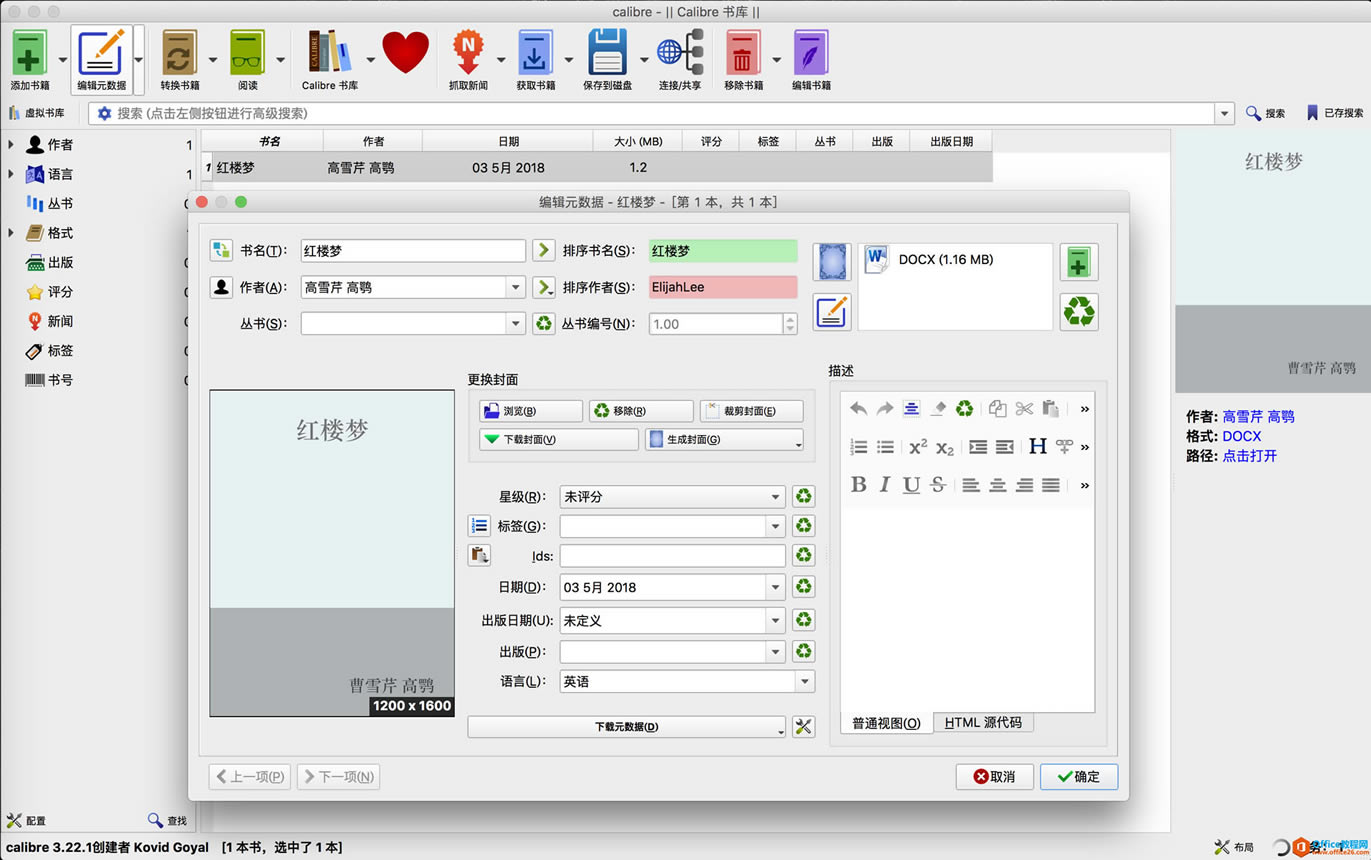Confirm changes with the 确定 button
Image resolution: width=1371 pixels, height=860 pixels.
(x=1078, y=776)
